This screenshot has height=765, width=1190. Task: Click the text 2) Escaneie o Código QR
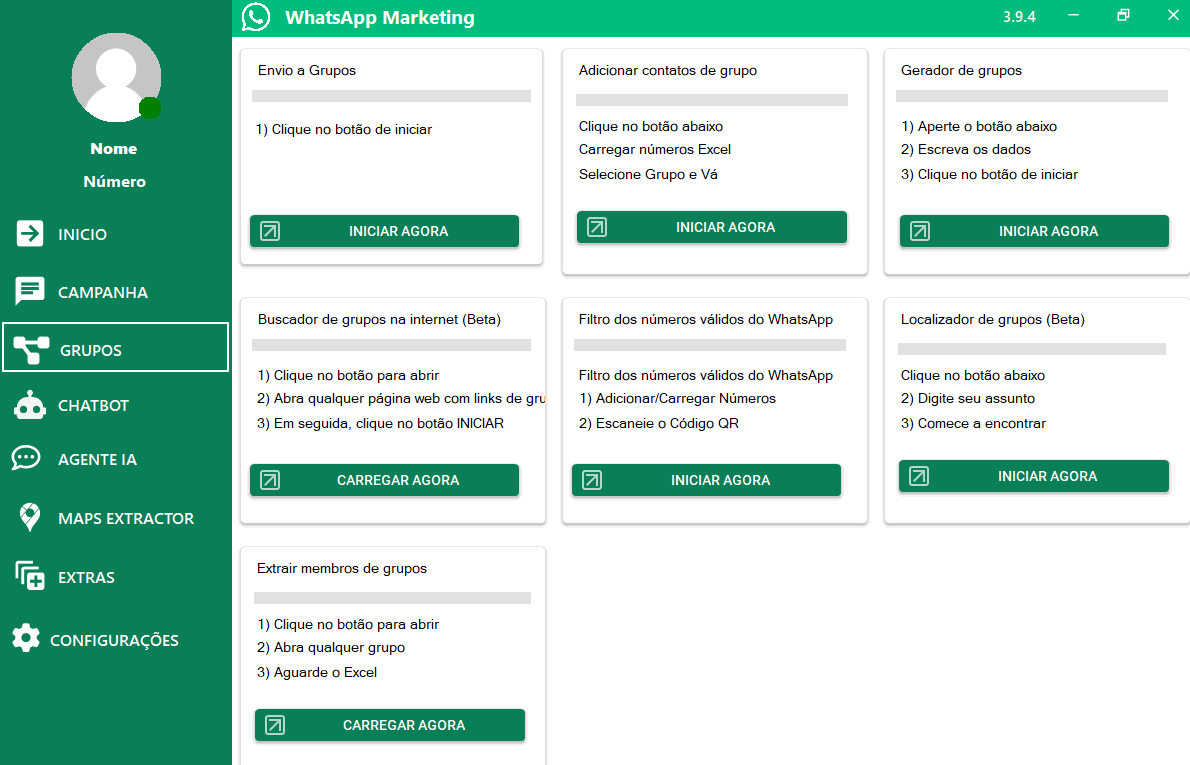click(x=659, y=423)
